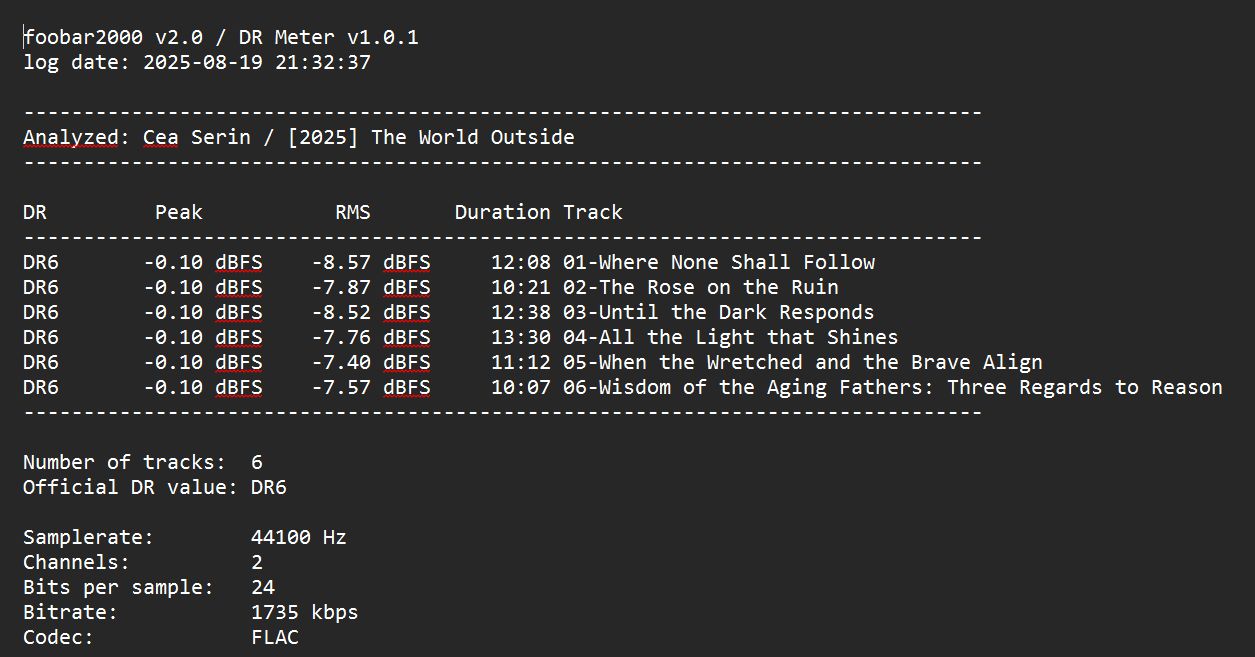Click RMS value '-7.57'
Image resolution: width=1255 pixels, height=657 pixels.
[x=341, y=387]
